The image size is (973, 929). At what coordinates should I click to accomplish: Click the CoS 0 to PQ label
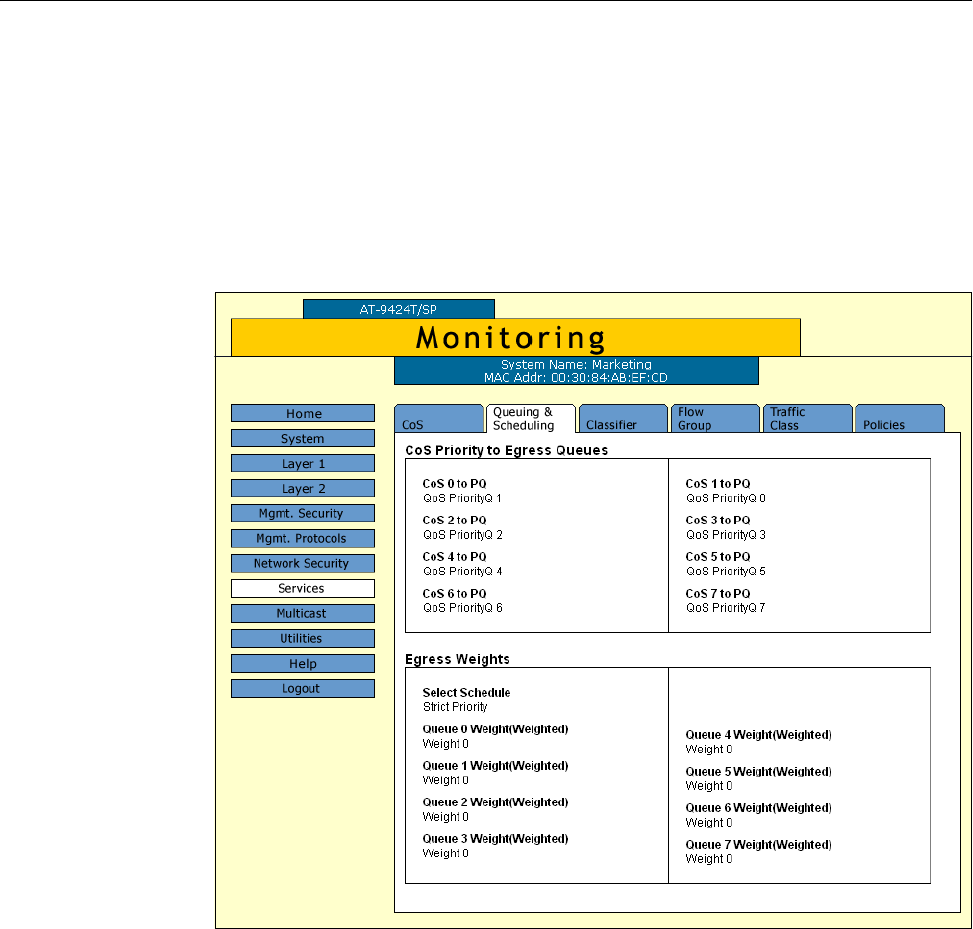(x=454, y=483)
